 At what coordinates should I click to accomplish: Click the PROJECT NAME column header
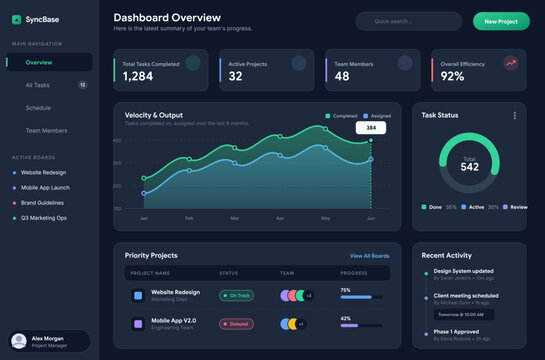[150, 273]
